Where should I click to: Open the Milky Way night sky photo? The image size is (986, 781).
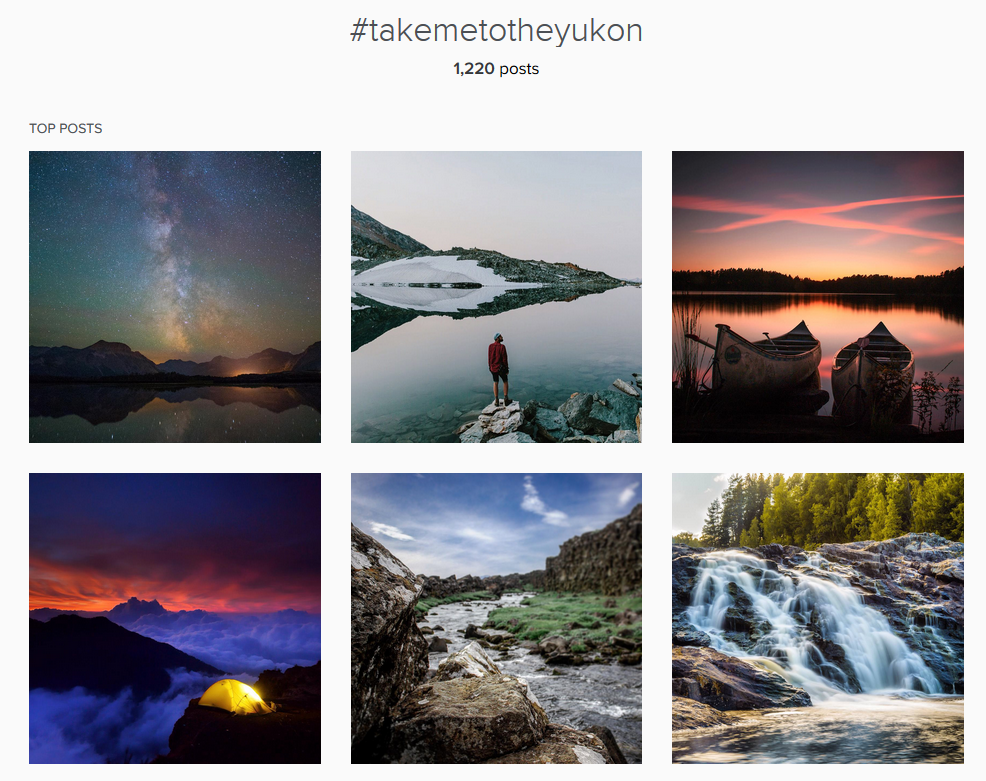175,297
